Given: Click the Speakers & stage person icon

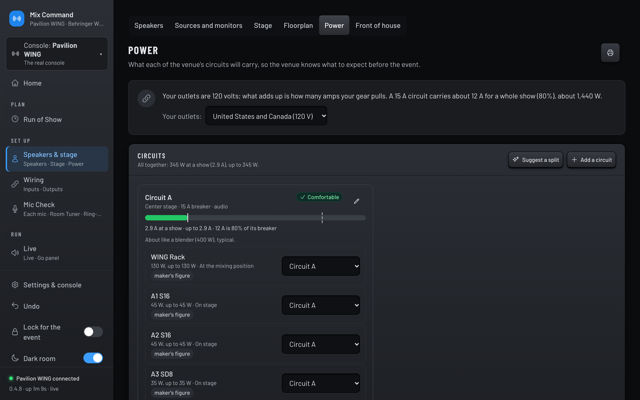Looking at the screenshot, I should (15, 159).
